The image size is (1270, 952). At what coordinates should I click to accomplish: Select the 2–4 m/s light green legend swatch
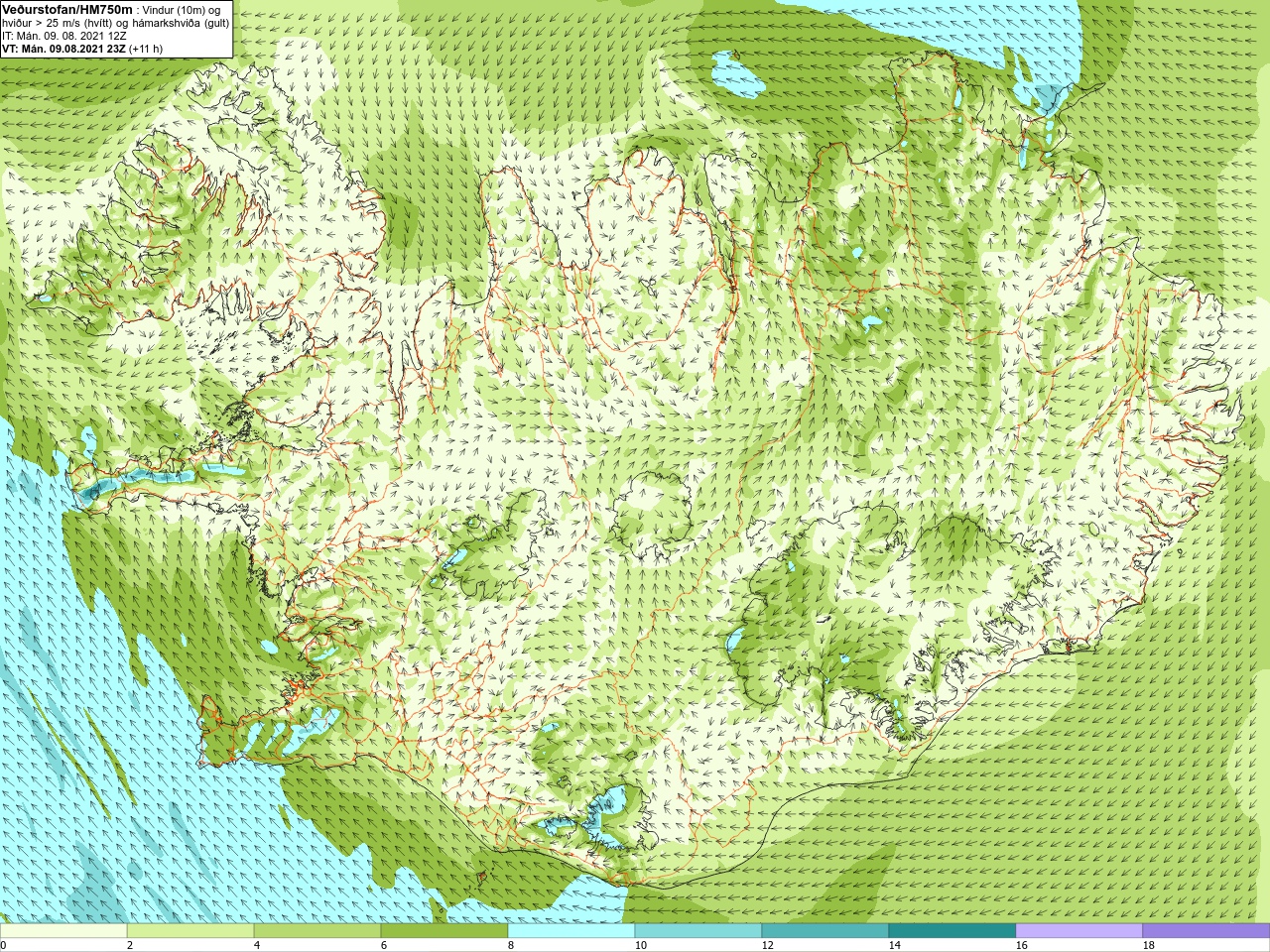click(190, 931)
